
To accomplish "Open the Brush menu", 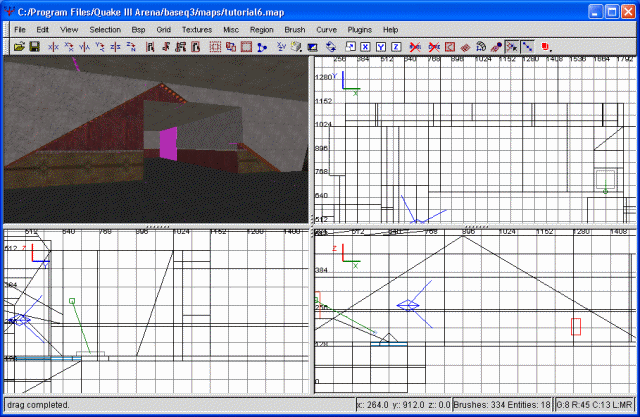I will click(x=295, y=30).
